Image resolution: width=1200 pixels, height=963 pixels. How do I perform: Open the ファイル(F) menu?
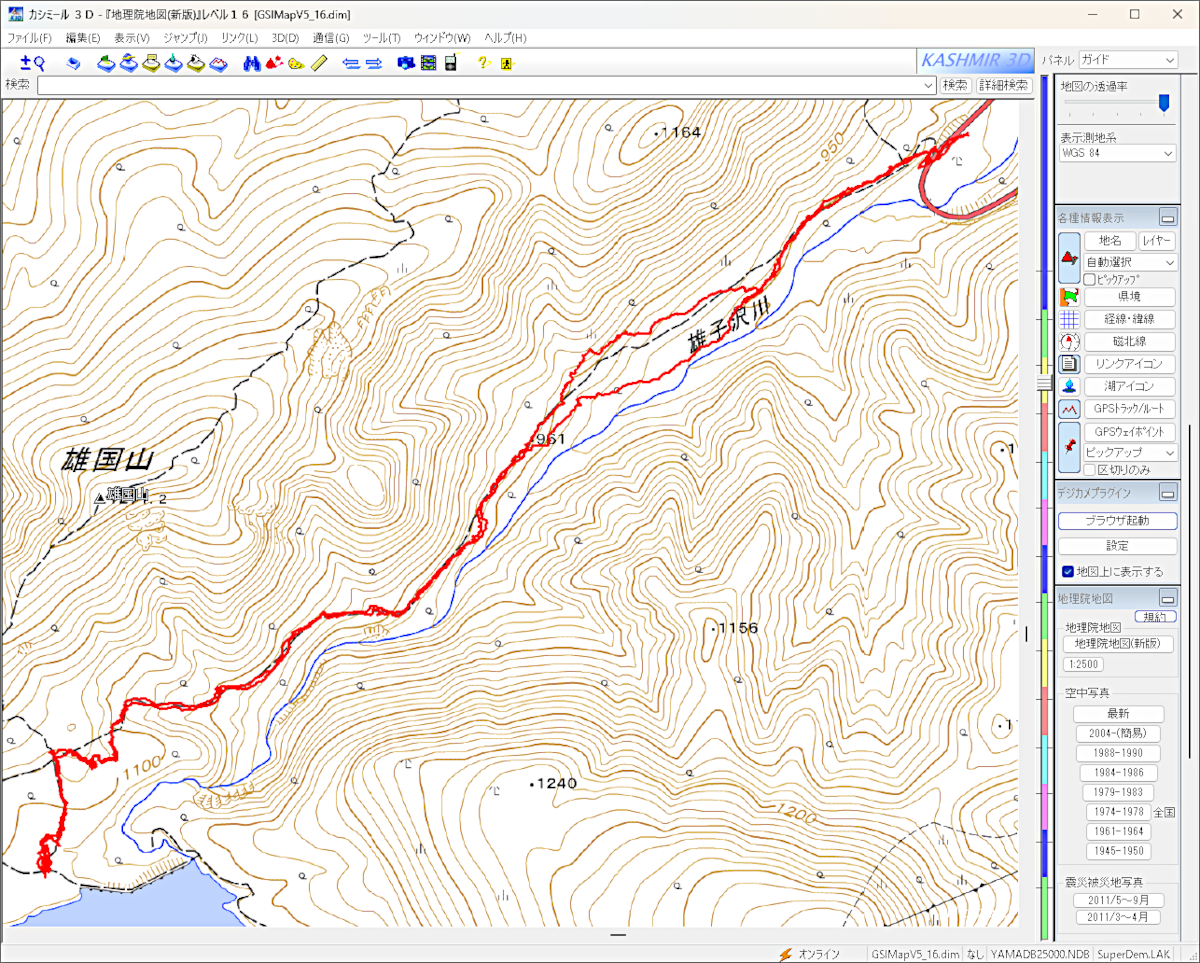pyautogui.click(x=30, y=38)
